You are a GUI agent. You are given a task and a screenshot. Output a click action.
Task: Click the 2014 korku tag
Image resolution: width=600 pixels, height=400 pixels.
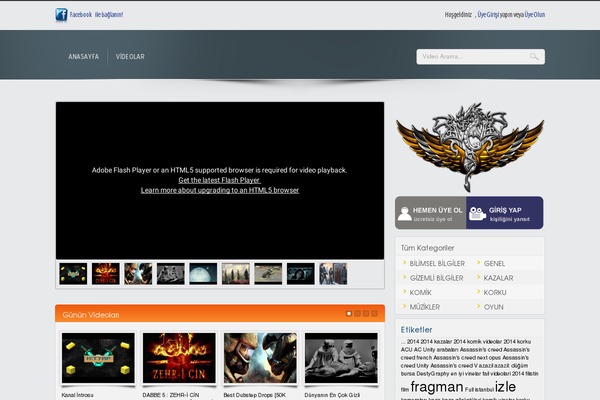[x=517, y=341]
